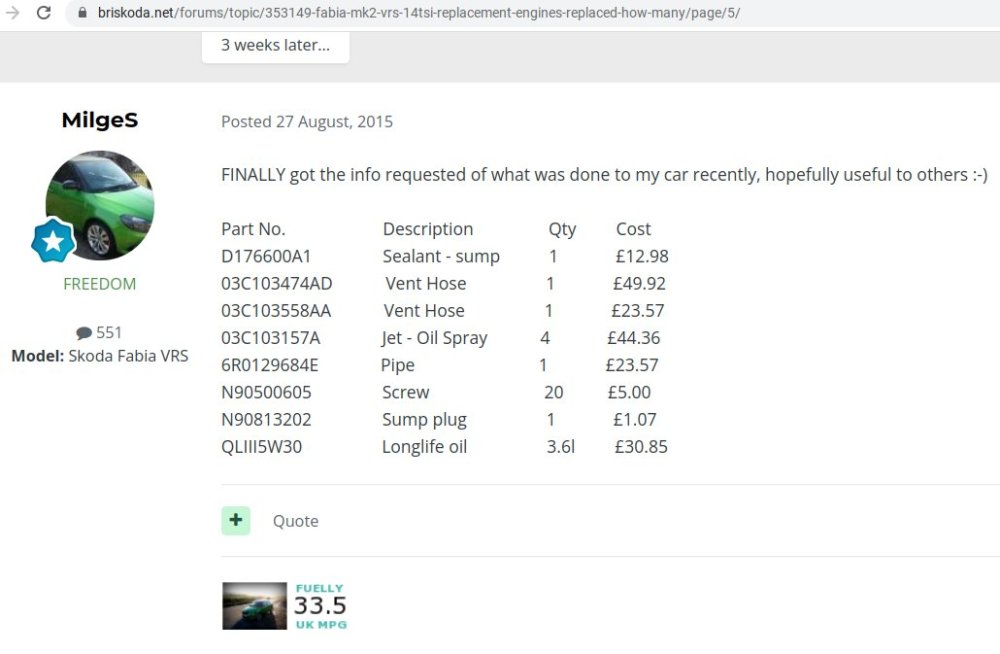Open MilgeS user profile name
Screen dimensions: 1000x654
[x=99, y=120]
